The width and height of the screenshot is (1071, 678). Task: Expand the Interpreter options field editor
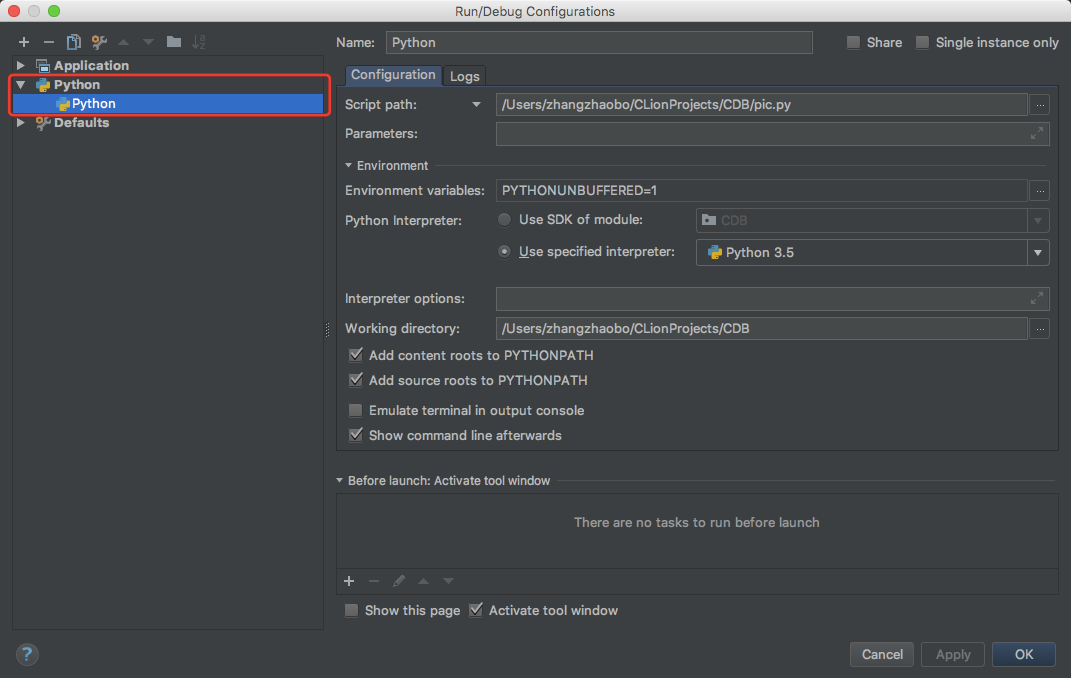point(1036,298)
